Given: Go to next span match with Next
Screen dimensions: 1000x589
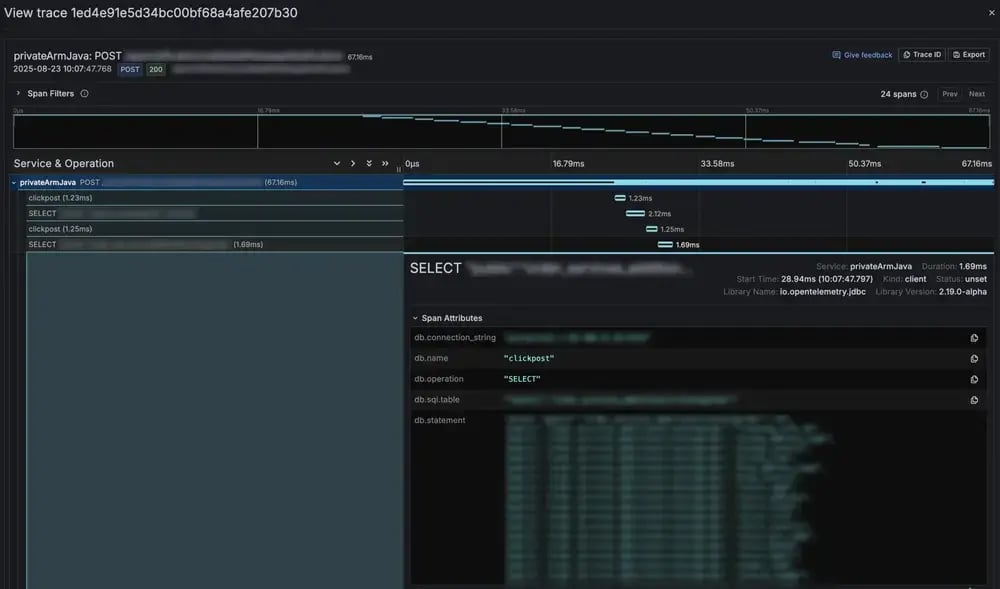Looking at the screenshot, I should click(976, 94).
